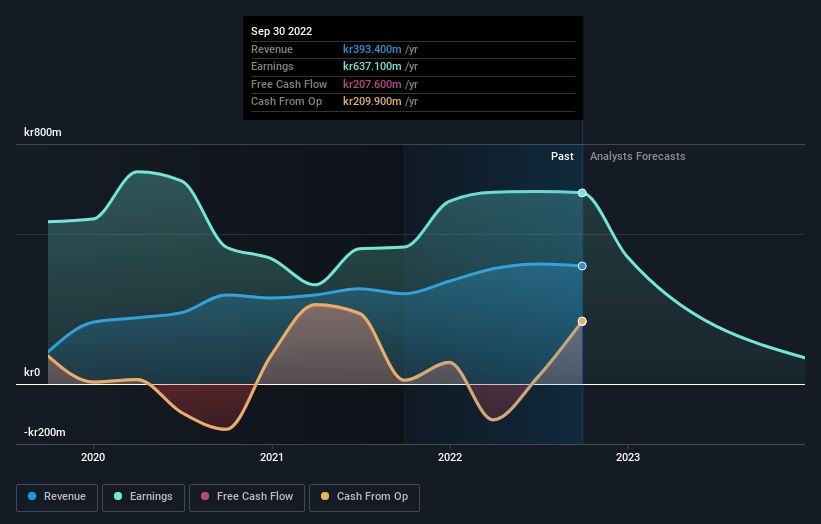Click the kr393.400m revenue value
This screenshot has height=524, width=821.
click(x=372, y=49)
